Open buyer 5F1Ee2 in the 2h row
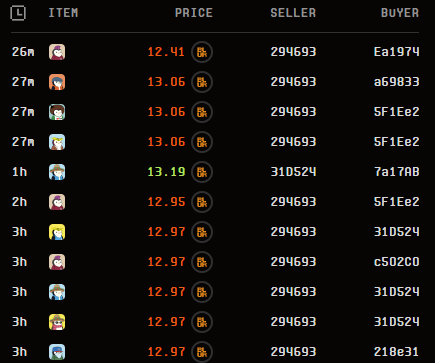The image size is (435, 363). pos(396,202)
